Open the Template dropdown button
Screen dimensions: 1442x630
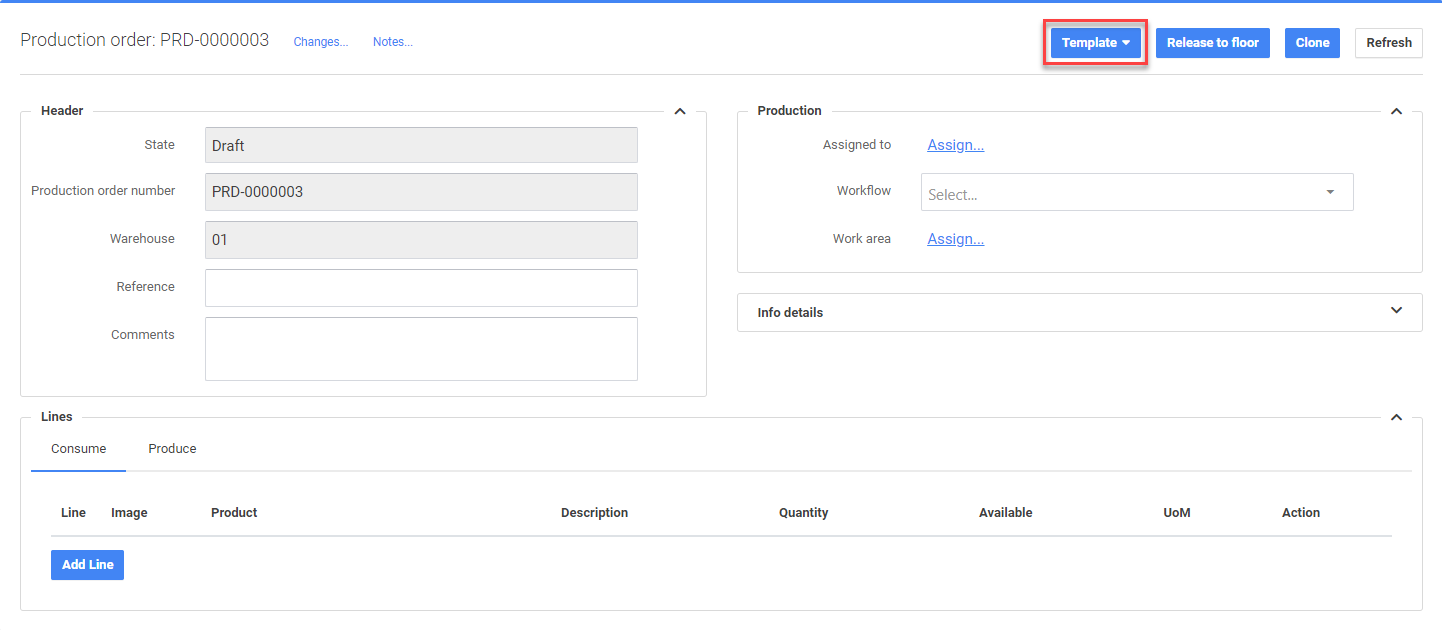1095,43
